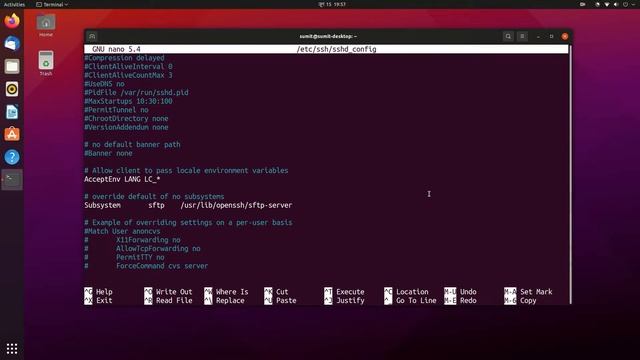Open Files manager in dock
This screenshot has height=360, width=640.
coord(12,66)
